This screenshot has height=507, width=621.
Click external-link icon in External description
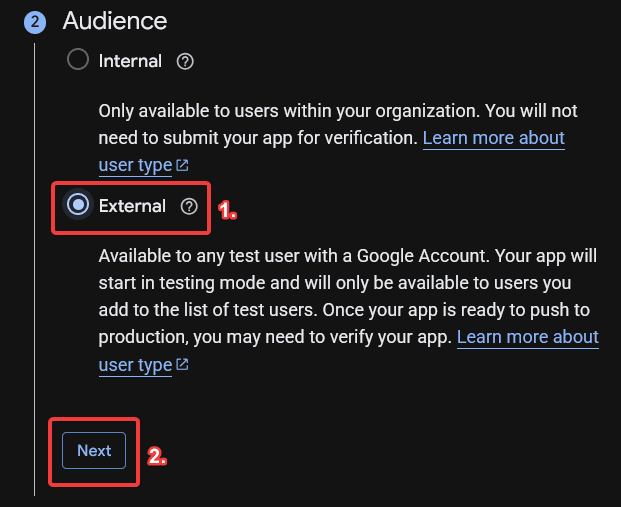click(x=182, y=365)
